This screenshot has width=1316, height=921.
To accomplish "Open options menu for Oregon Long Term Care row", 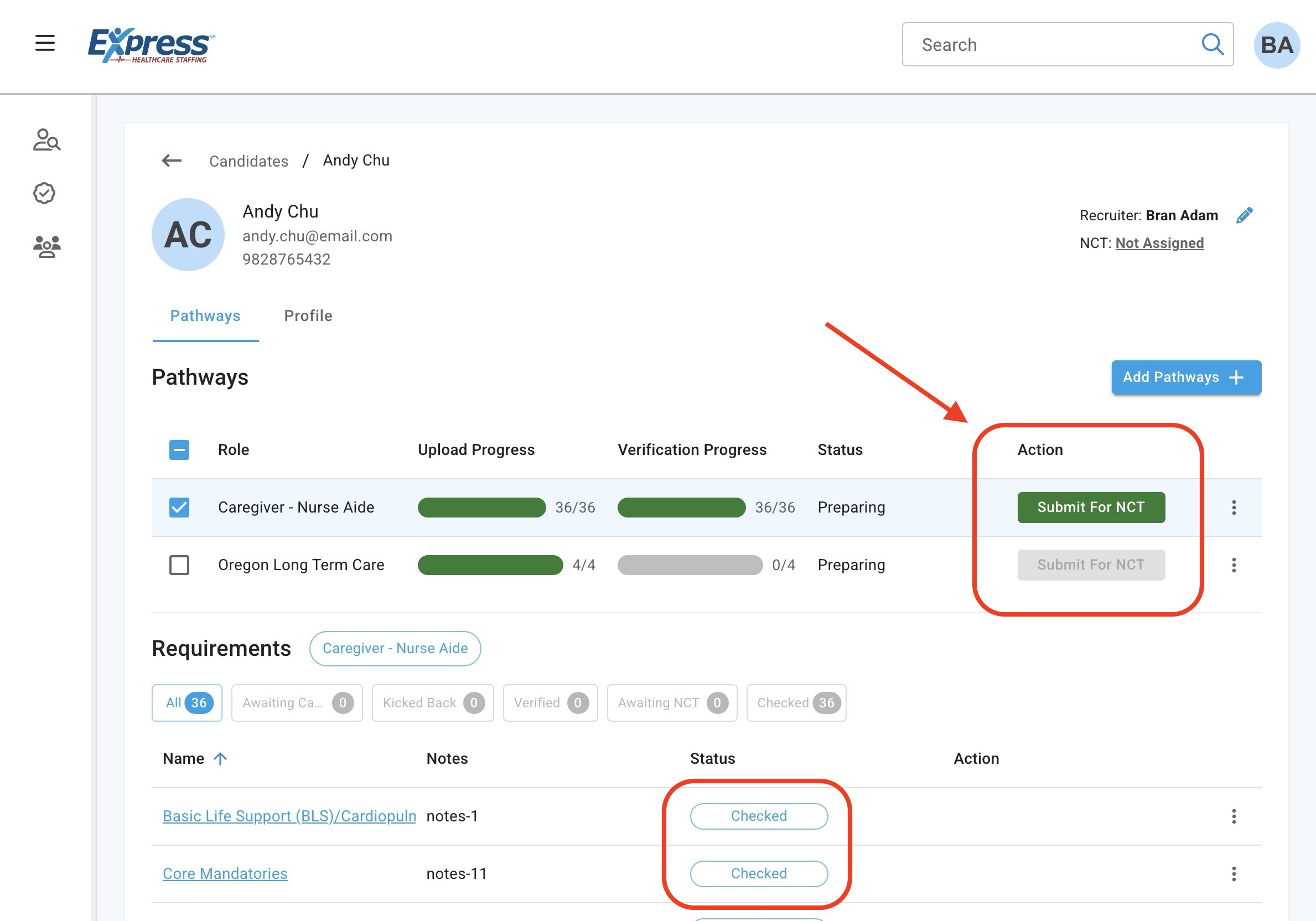I will (1234, 565).
